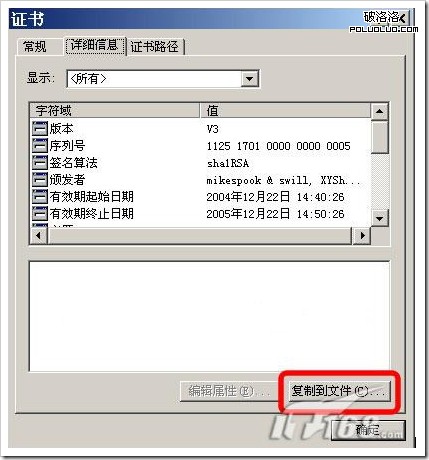The width and height of the screenshot is (429, 460).
Task: Select the 有效期起始日期 field icon
Action: [40, 196]
